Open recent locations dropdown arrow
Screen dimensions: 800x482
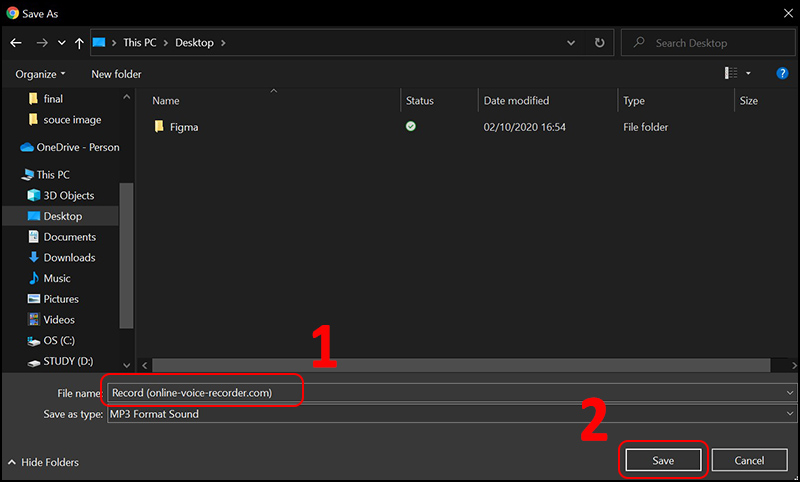click(62, 43)
